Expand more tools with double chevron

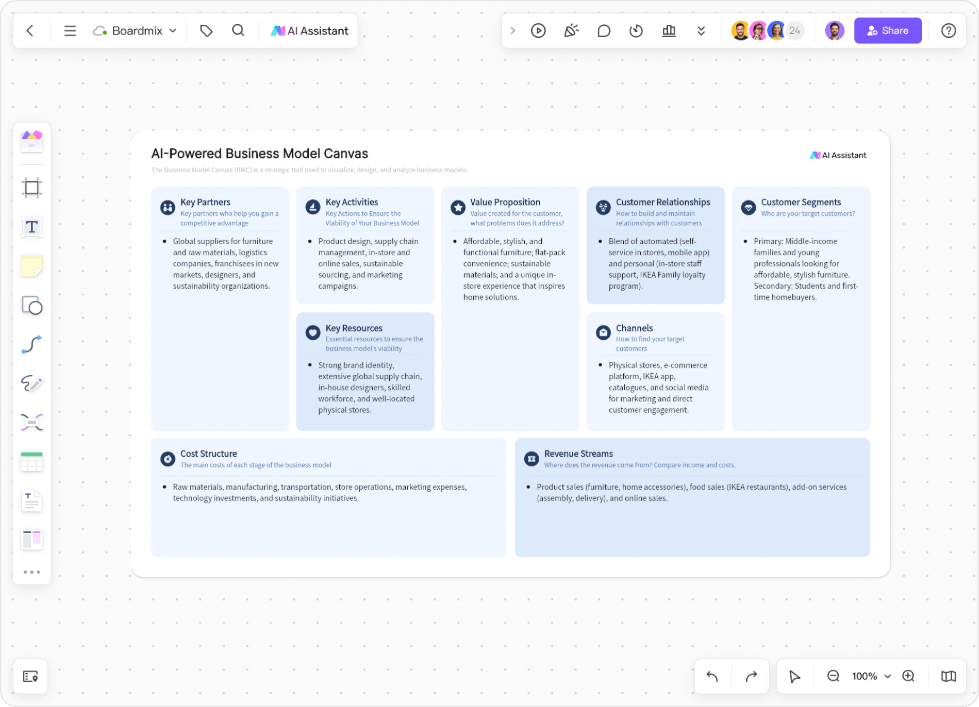click(701, 31)
